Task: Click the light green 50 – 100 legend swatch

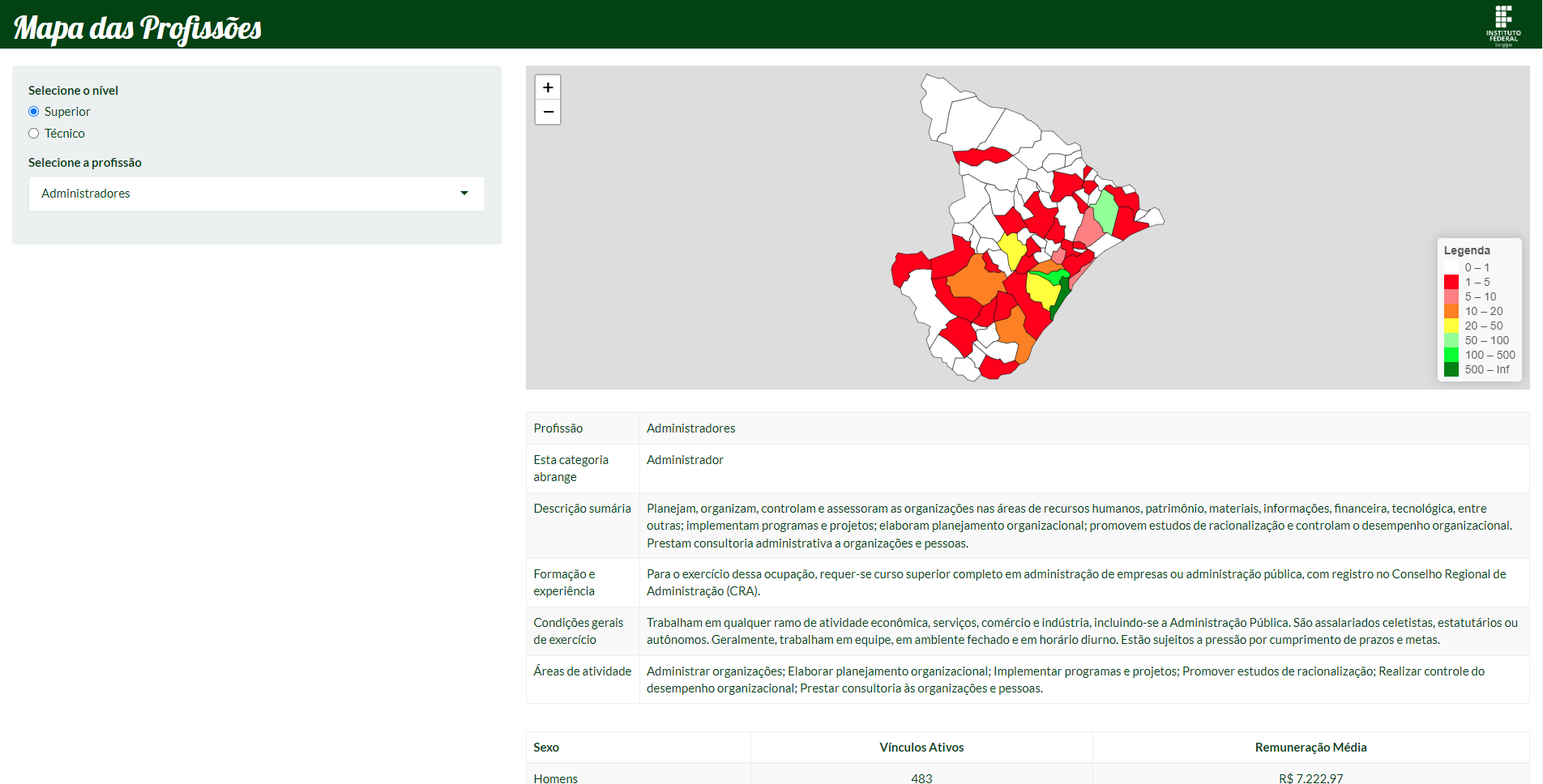Action: click(1451, 340)
